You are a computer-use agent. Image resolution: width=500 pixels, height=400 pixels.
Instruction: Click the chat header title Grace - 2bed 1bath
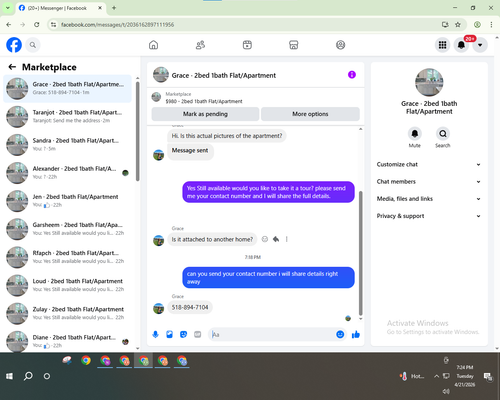point(224,75)
